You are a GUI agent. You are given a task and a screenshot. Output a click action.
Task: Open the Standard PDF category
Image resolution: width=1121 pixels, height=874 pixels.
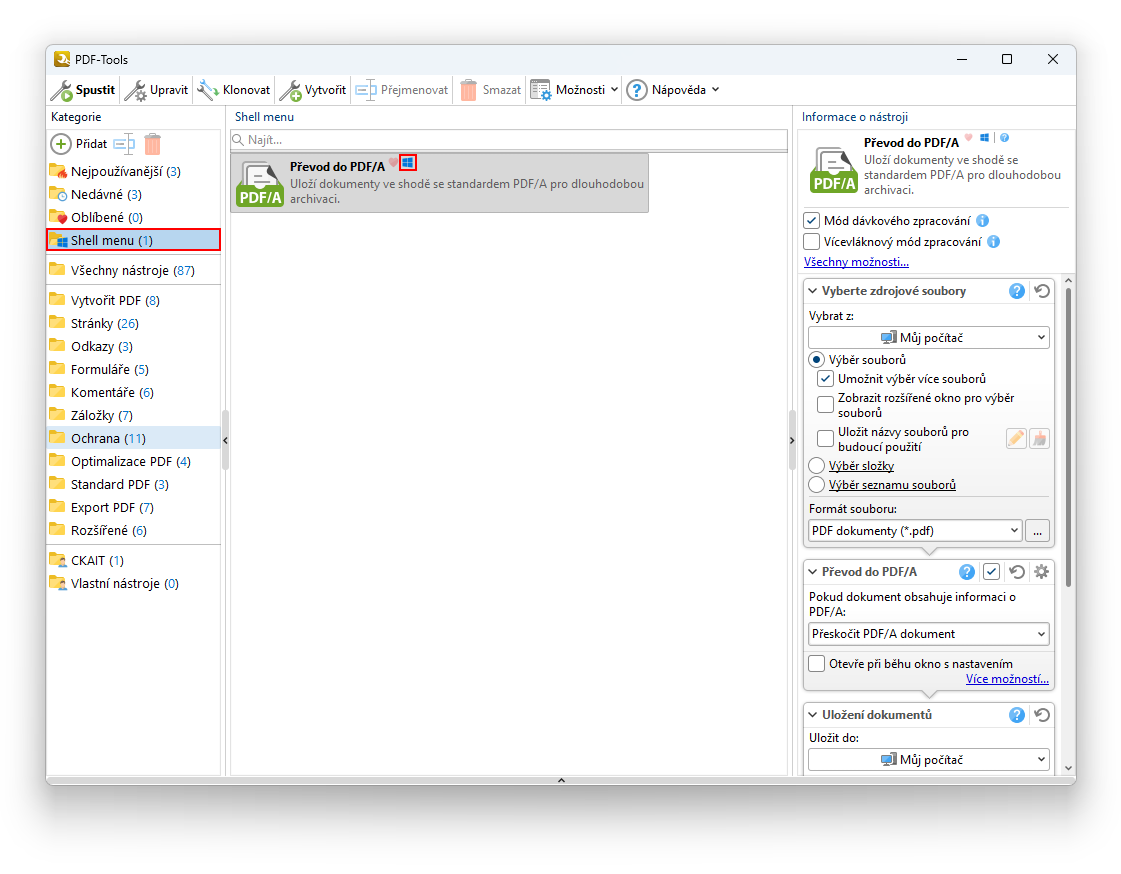click(134, 485)
